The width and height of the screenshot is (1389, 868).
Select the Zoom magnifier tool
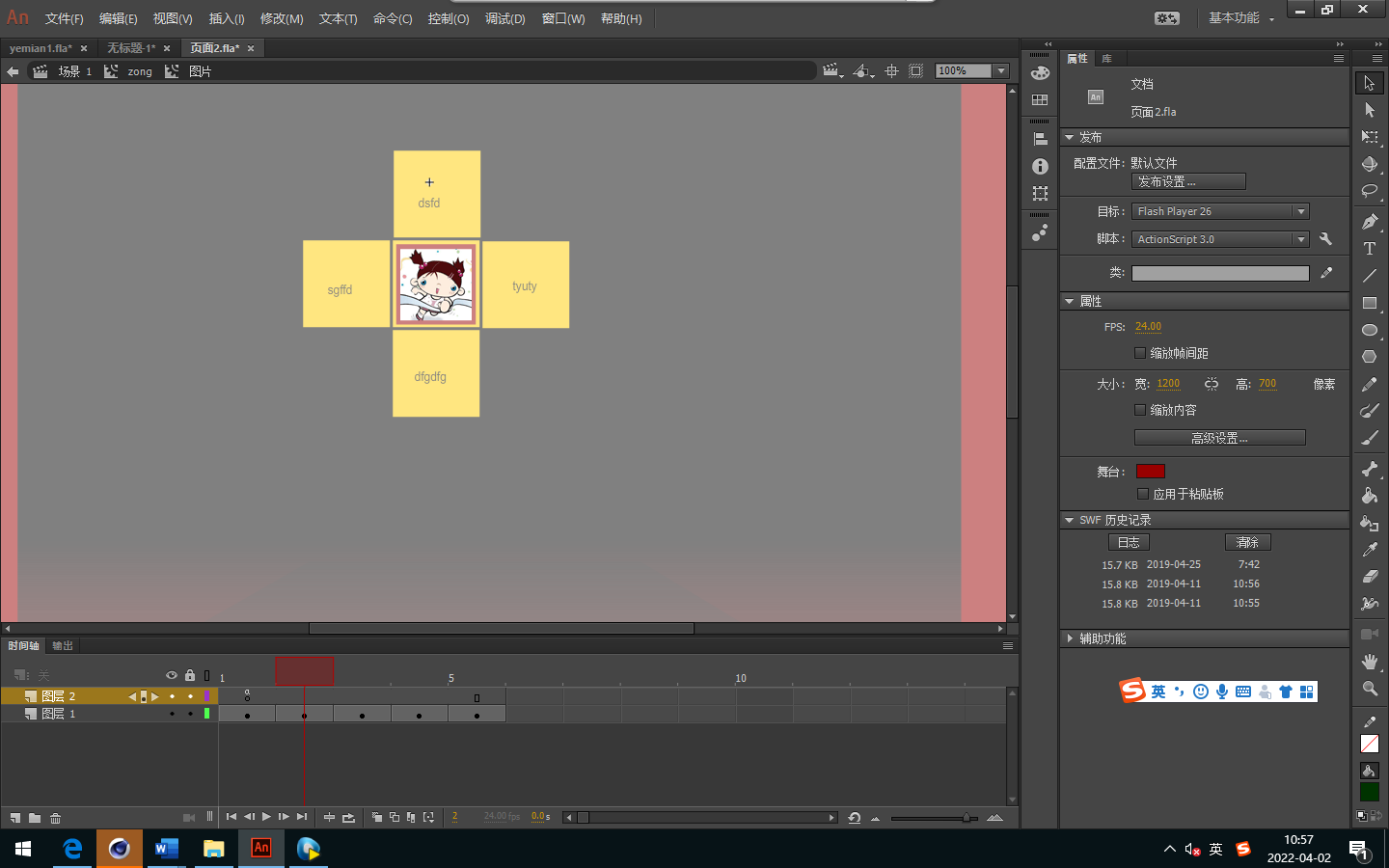tap(1369, 689)
